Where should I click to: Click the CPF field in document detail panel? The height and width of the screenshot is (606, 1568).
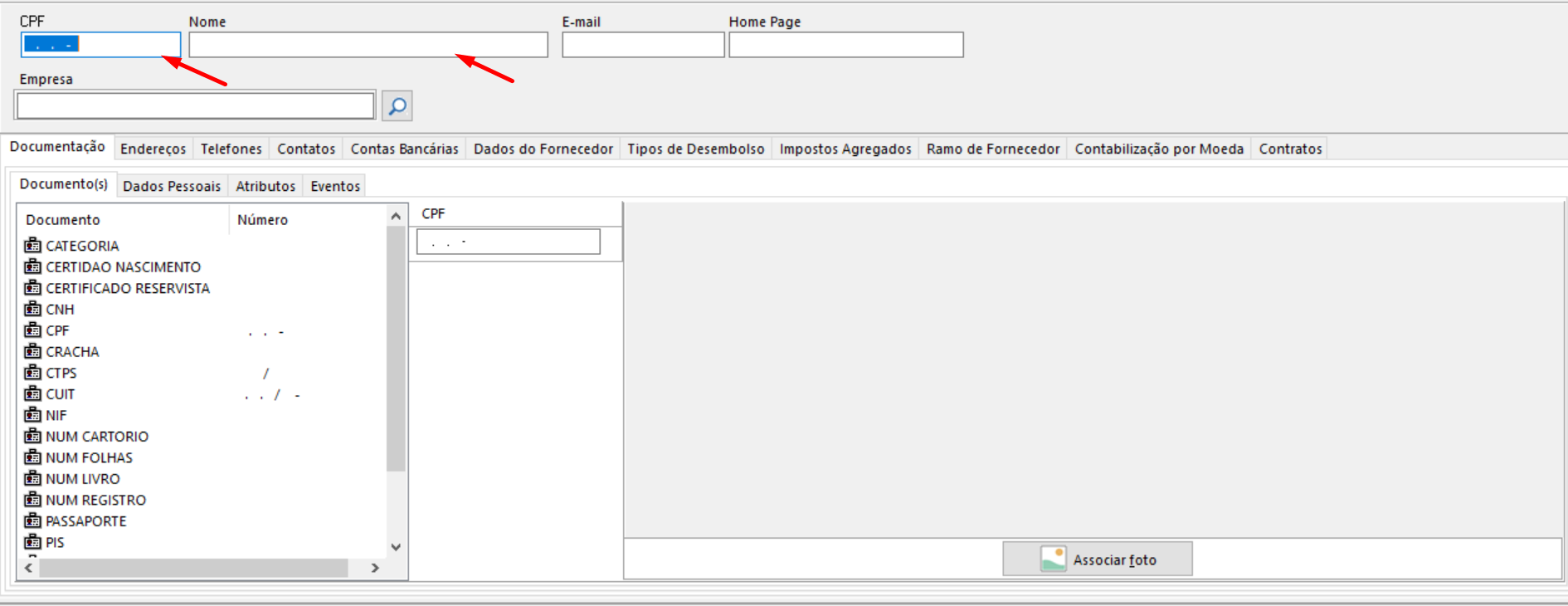tap(508, 242)
